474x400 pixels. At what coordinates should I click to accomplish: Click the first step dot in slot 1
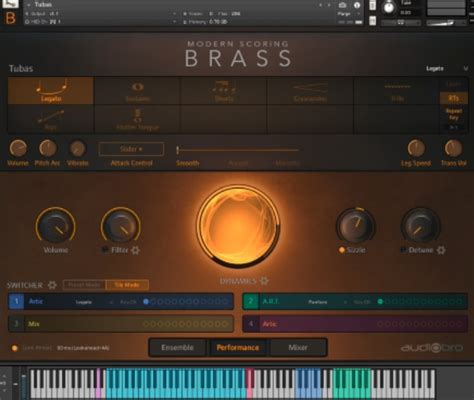pos(146,302)
